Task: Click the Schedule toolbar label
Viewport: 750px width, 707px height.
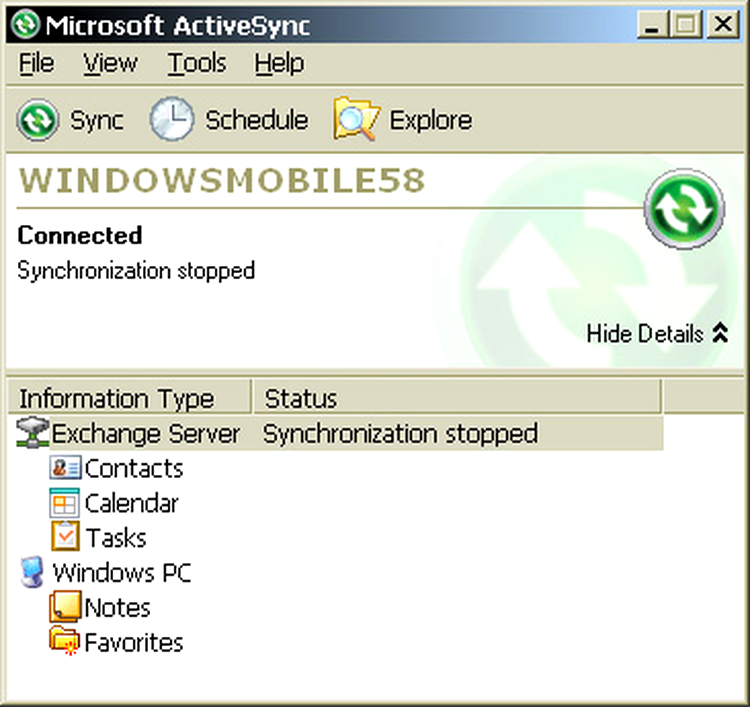Action: click(257, 120)
